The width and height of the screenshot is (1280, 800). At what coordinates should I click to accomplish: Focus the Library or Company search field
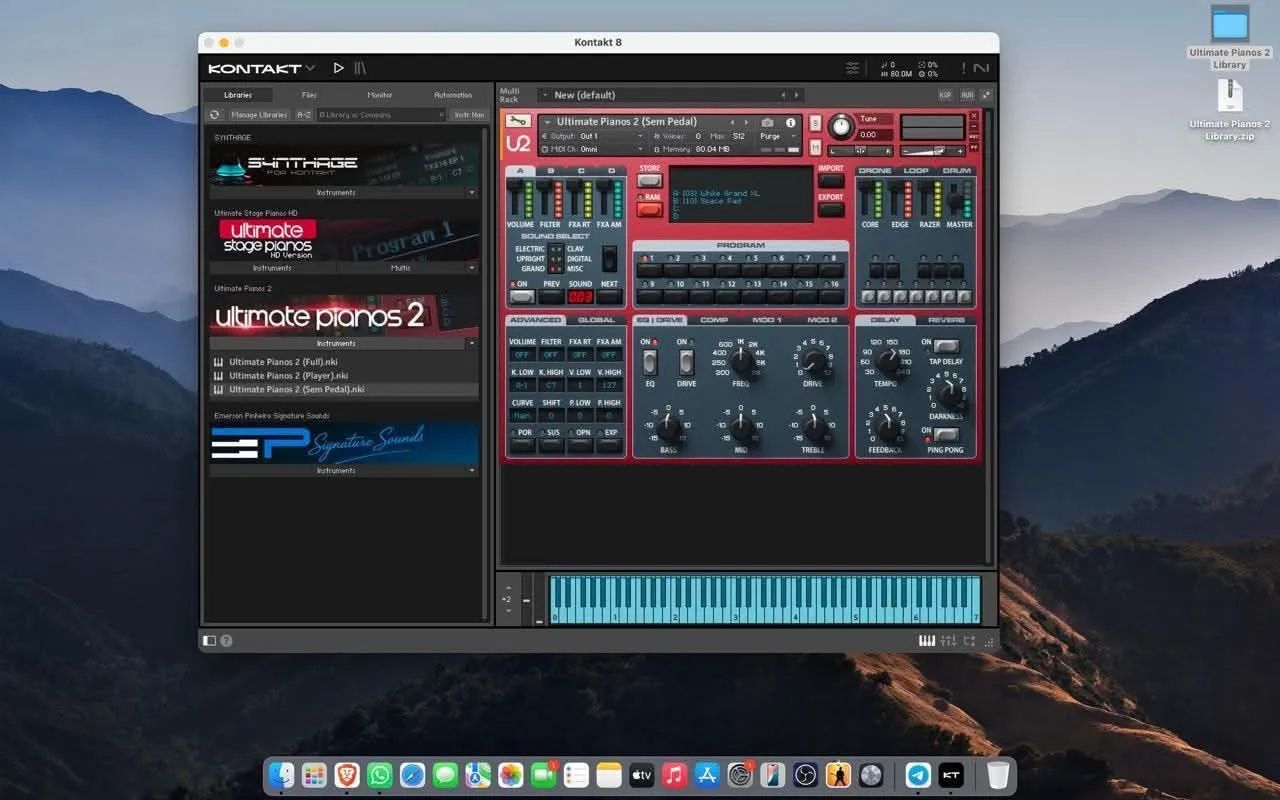click(x=381, y=115)
